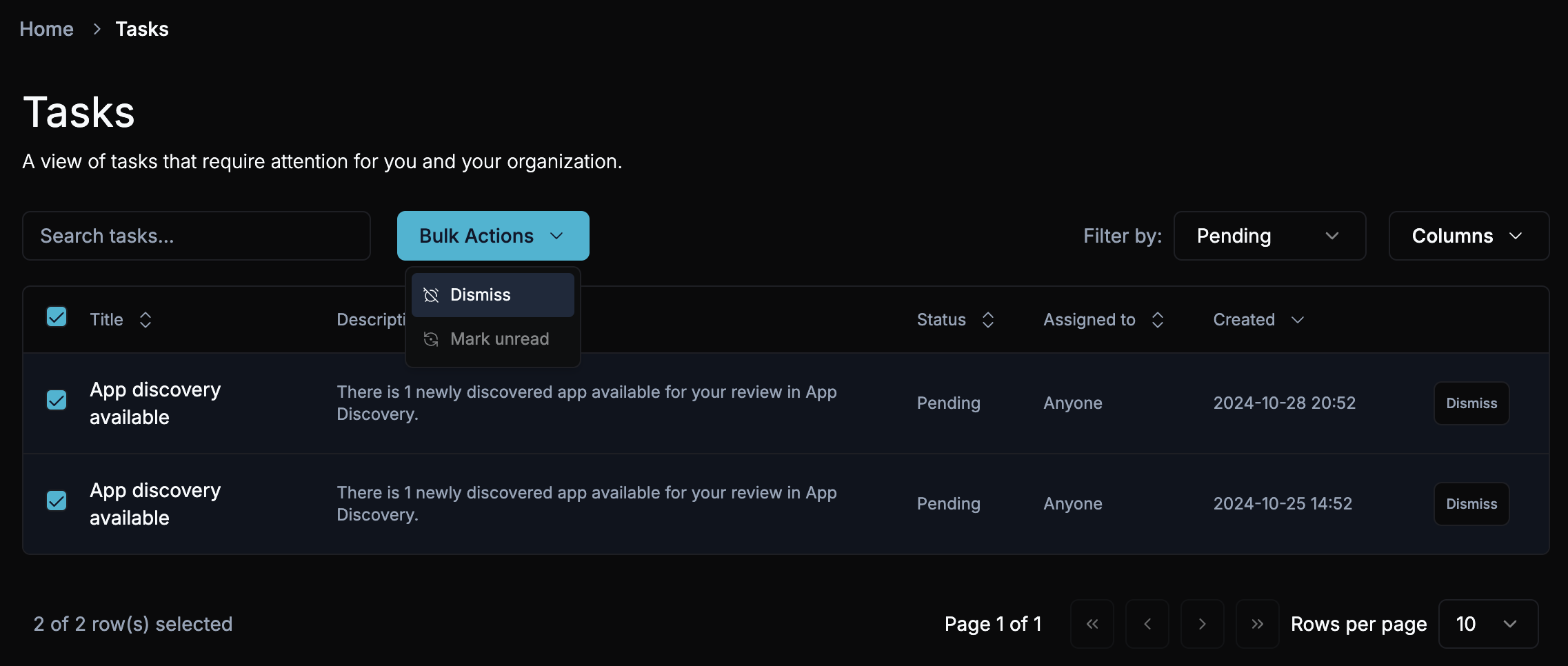
Task: Collapse the Bulk Actions dropdown
Action: [x=492, y=235]
